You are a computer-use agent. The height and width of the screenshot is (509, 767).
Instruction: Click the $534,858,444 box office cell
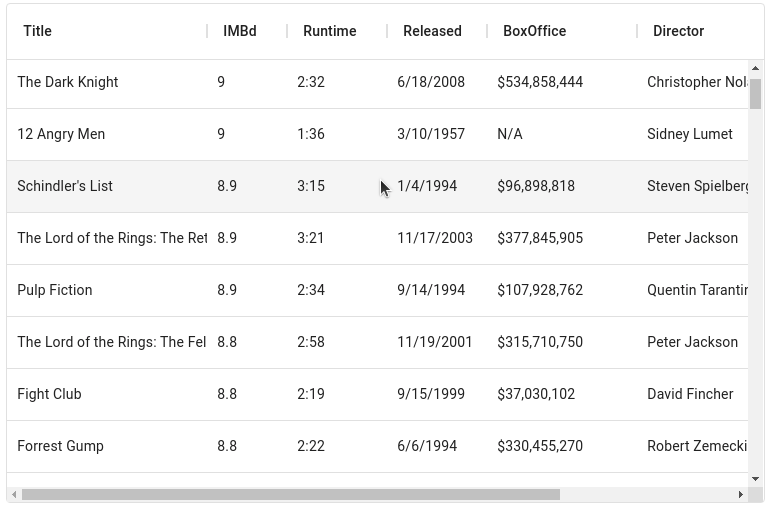click(x=540, y=82)
